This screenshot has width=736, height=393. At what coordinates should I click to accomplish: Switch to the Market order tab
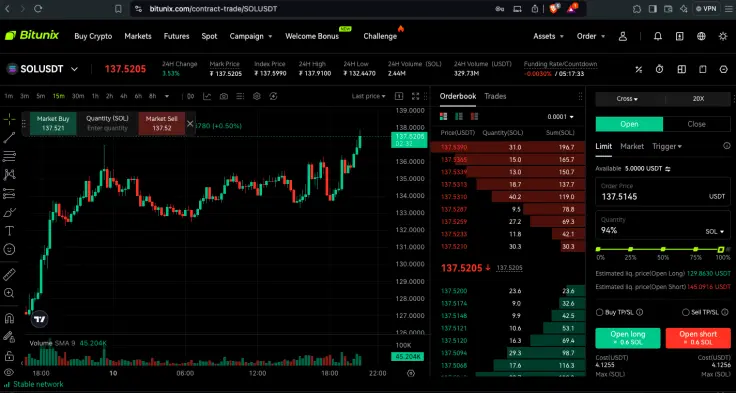pos(632,146)
